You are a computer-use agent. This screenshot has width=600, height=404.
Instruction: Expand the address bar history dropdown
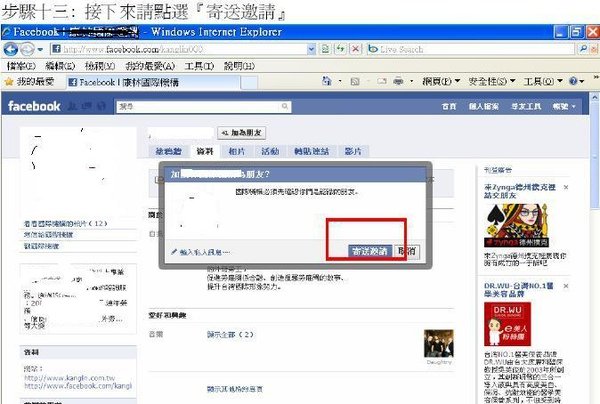click(x=311, y=49)
